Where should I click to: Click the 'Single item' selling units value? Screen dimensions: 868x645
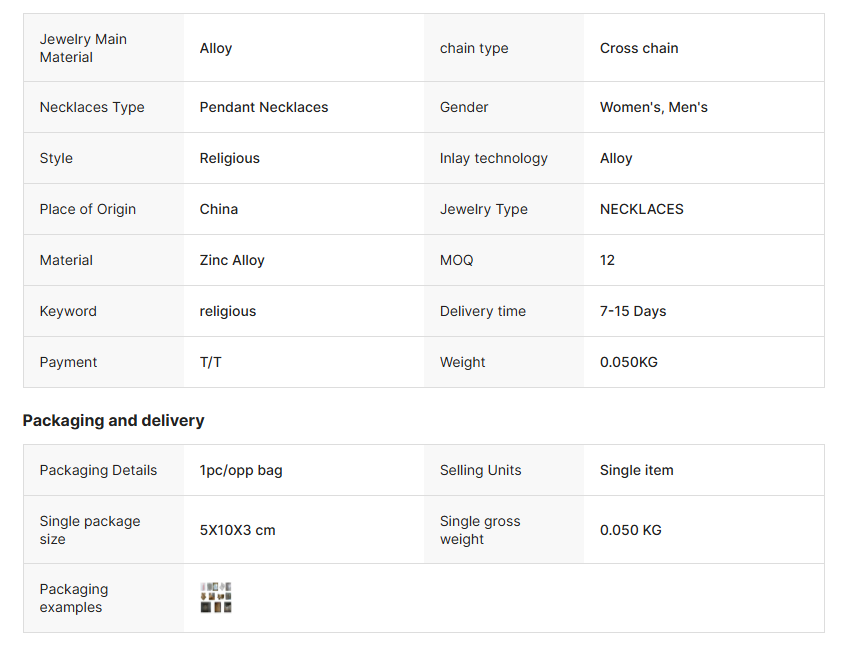[637, 470]
